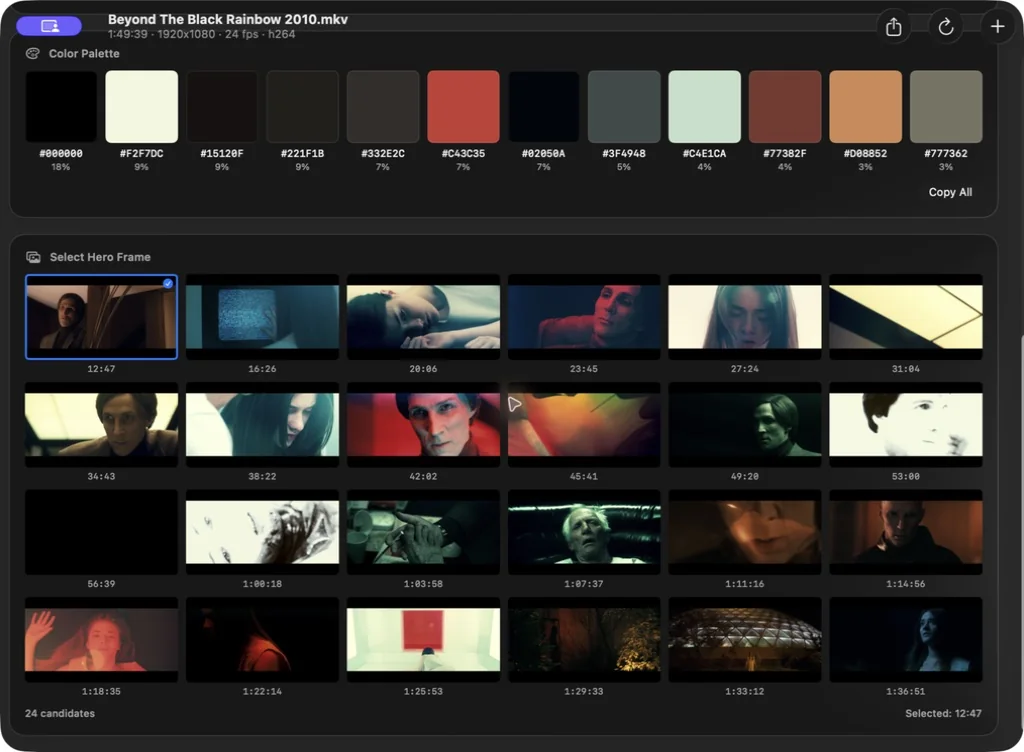This screenshot has width=1024, height=752.
Task: Select the #777362 olive gray swatch
Action: [x=946, y=106]
